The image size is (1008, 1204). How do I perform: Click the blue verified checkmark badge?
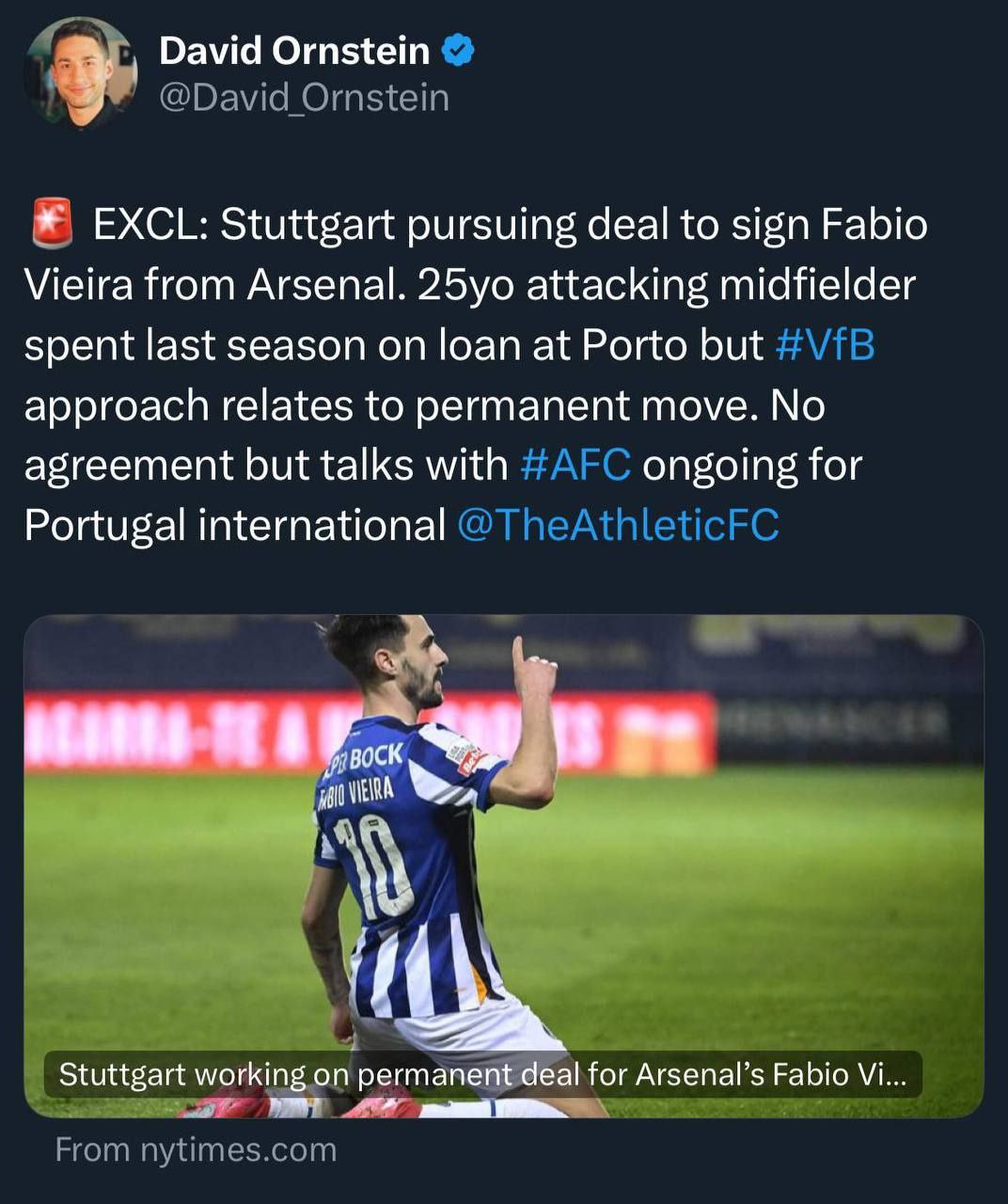click(458, 51)
